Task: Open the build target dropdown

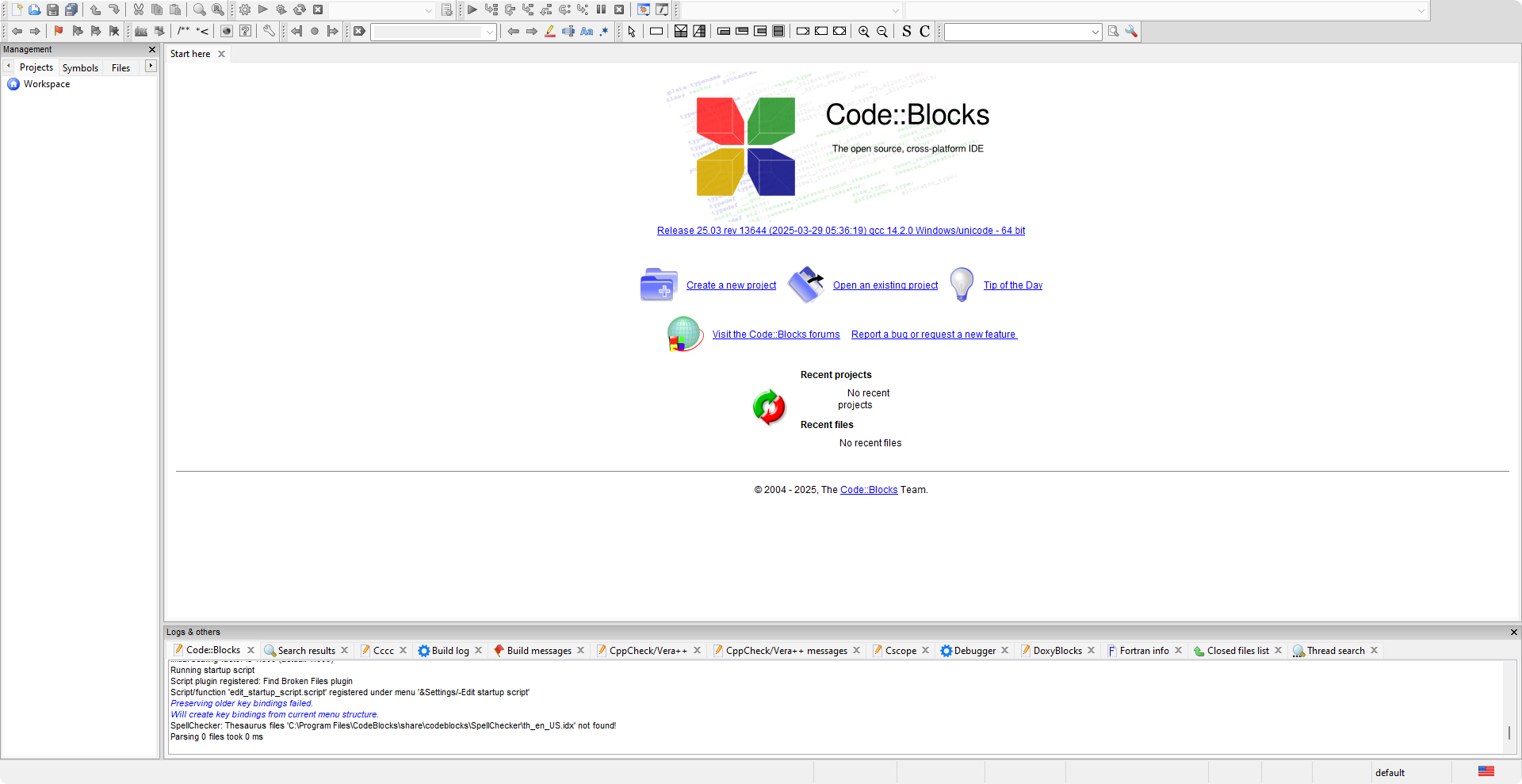Action: [x=429, y=10]
